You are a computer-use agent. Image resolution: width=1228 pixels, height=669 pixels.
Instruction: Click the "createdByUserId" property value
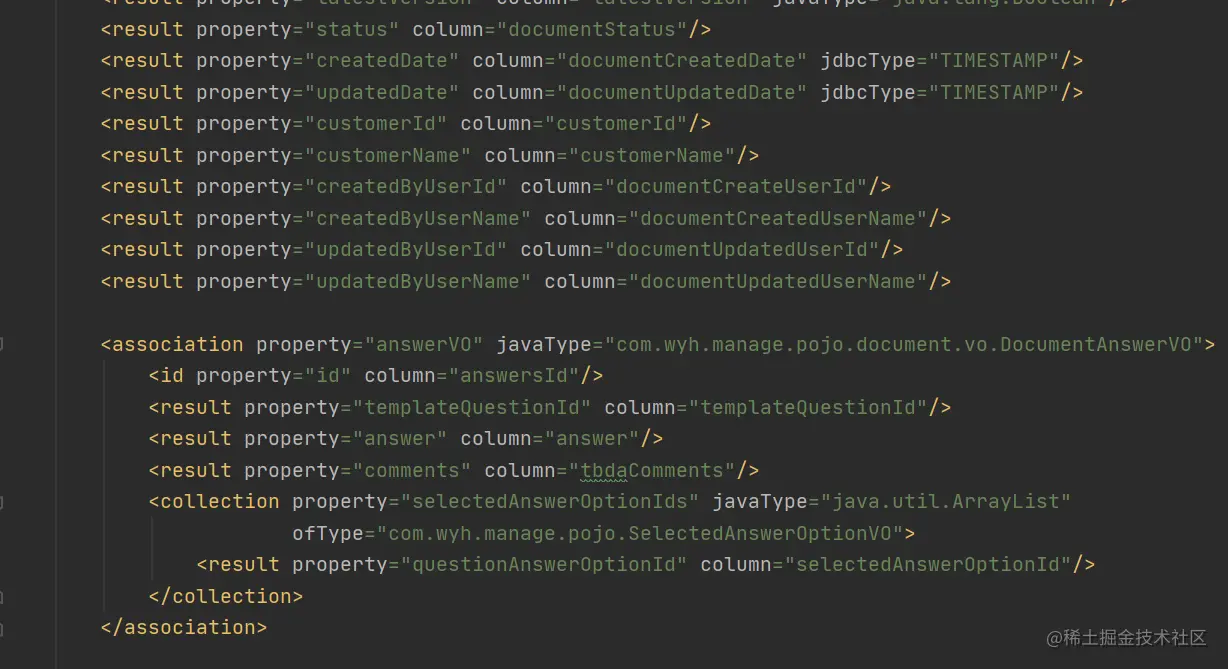click(406, 187)
